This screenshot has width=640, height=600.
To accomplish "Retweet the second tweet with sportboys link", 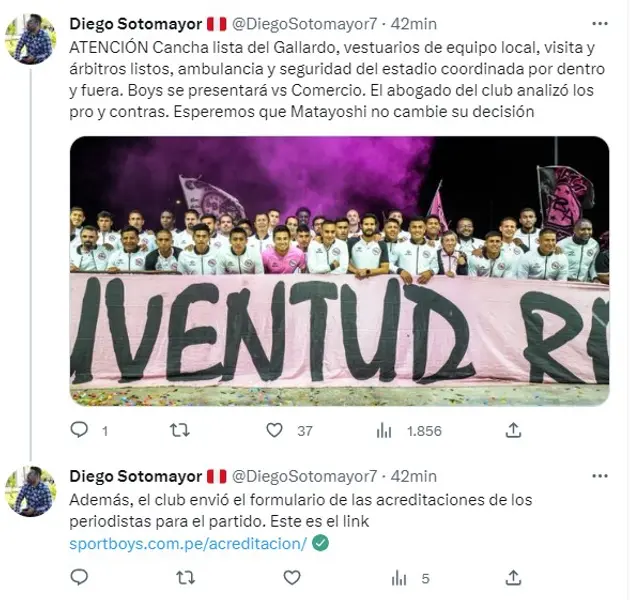I will point(185,578).
